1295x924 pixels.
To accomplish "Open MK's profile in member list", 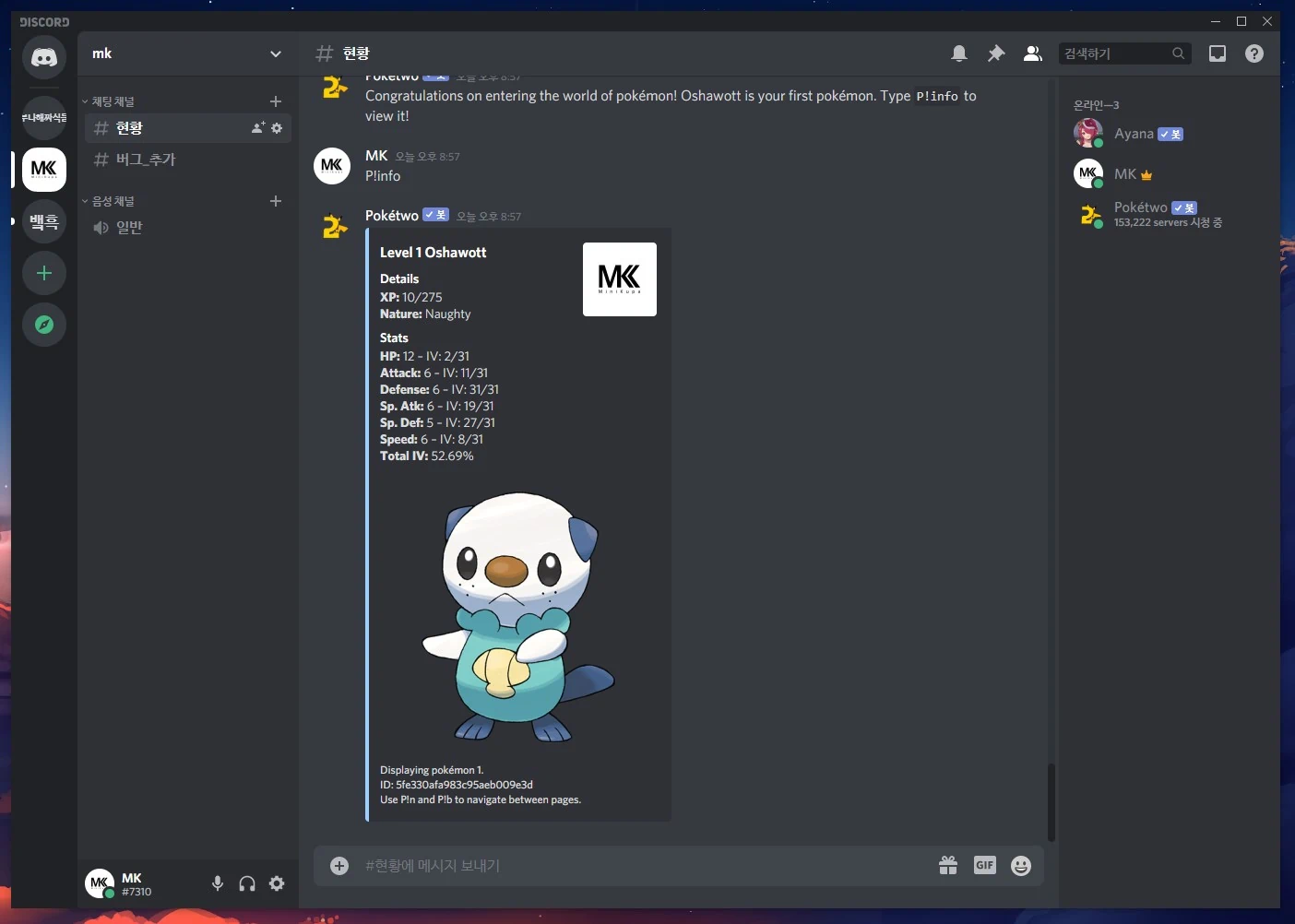I will tap(1170, 173).
